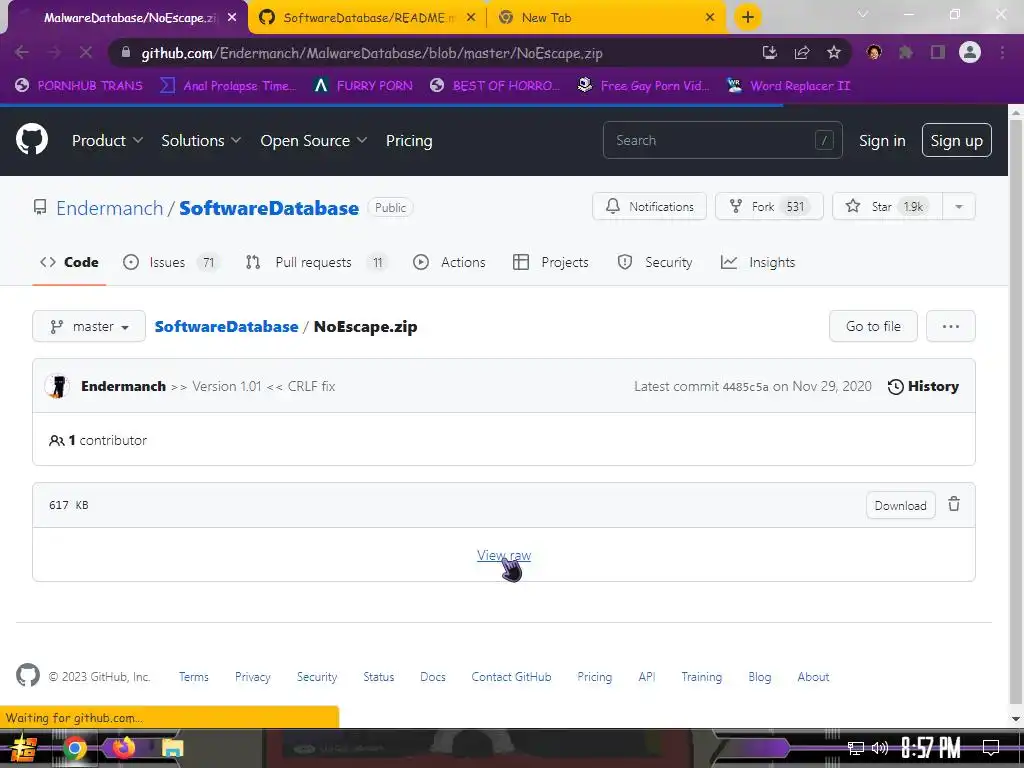Focus the GitHub Search field

tap(722, 140)
